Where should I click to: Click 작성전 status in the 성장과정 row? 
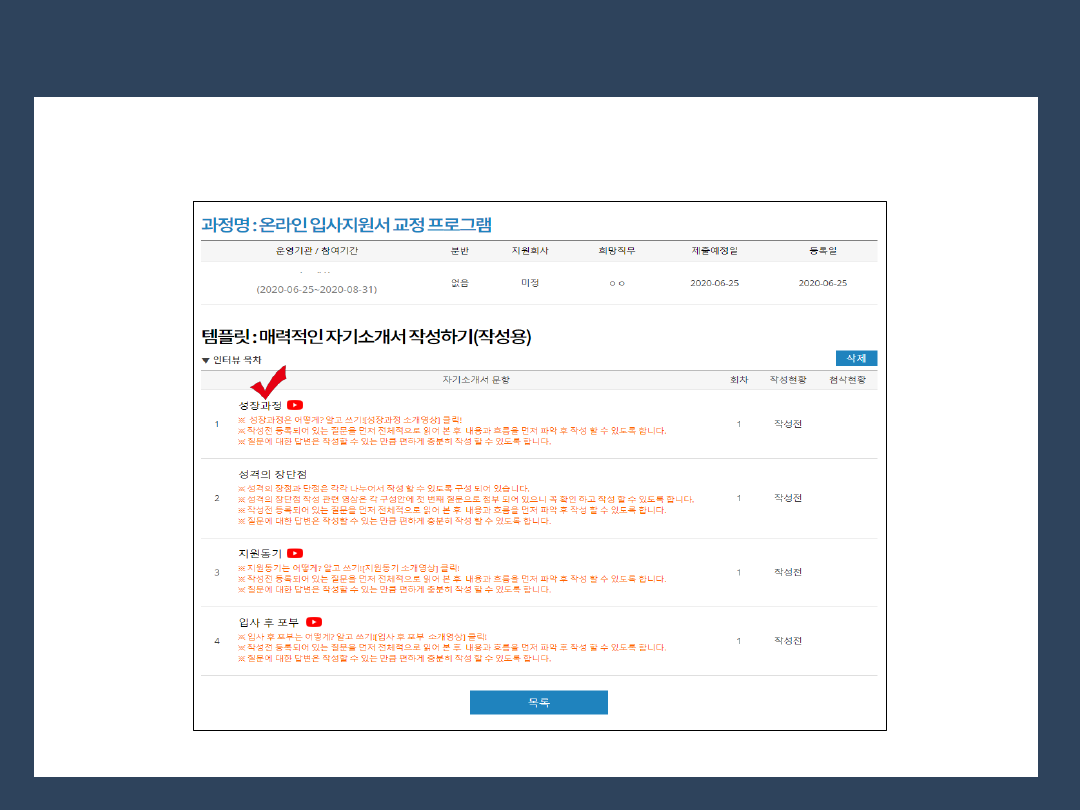coord(788,424)
